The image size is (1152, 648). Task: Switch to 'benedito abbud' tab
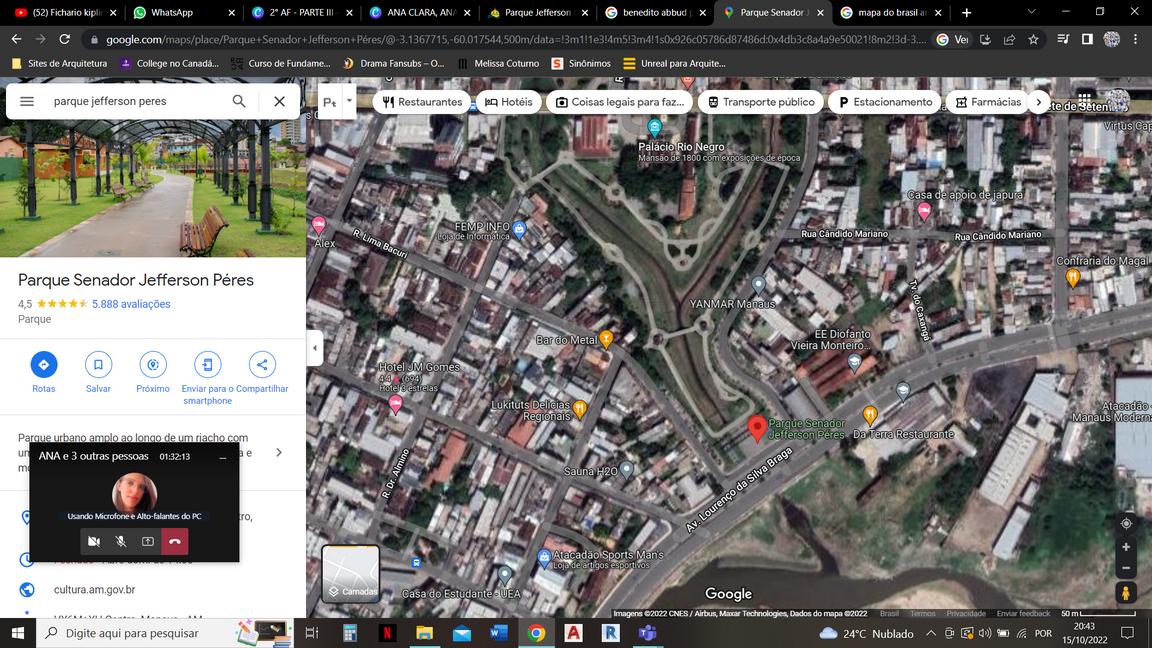pos(655,12)
